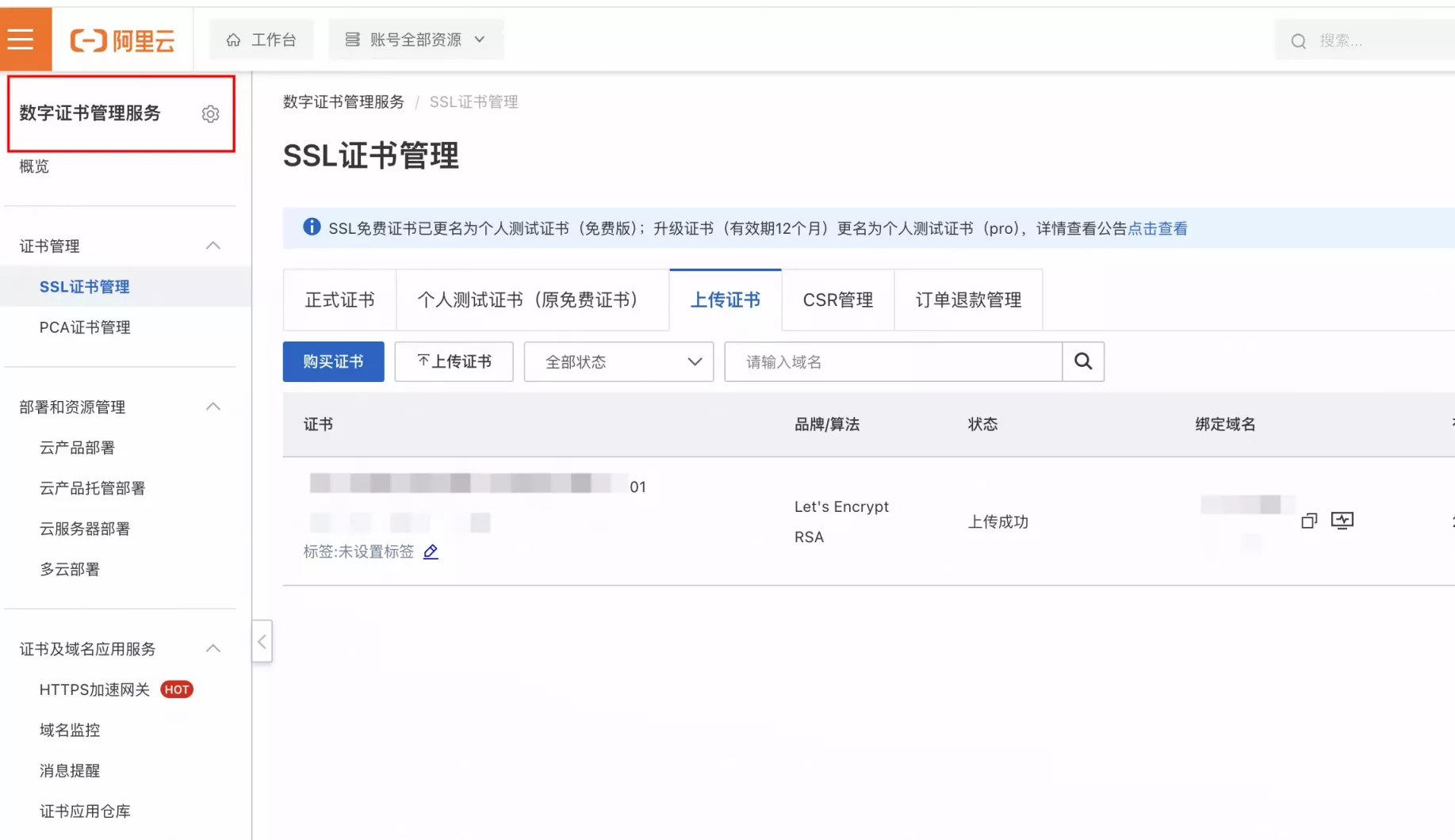Image resolution: width=1455 pixels, height=840 pixels.
Task: Focus the 请输入域名 input field
Action: click(893, 361)
